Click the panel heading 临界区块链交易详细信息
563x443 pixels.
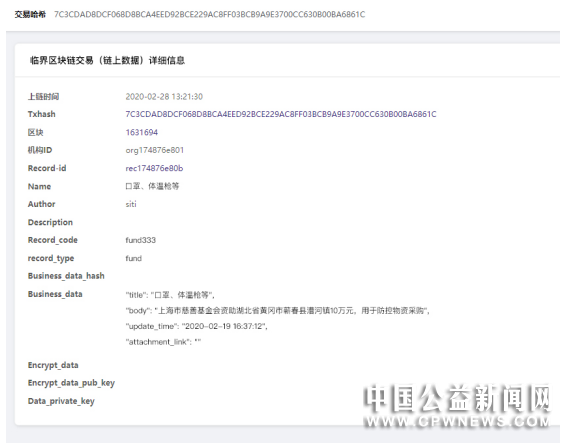click(x=107, y=60)
